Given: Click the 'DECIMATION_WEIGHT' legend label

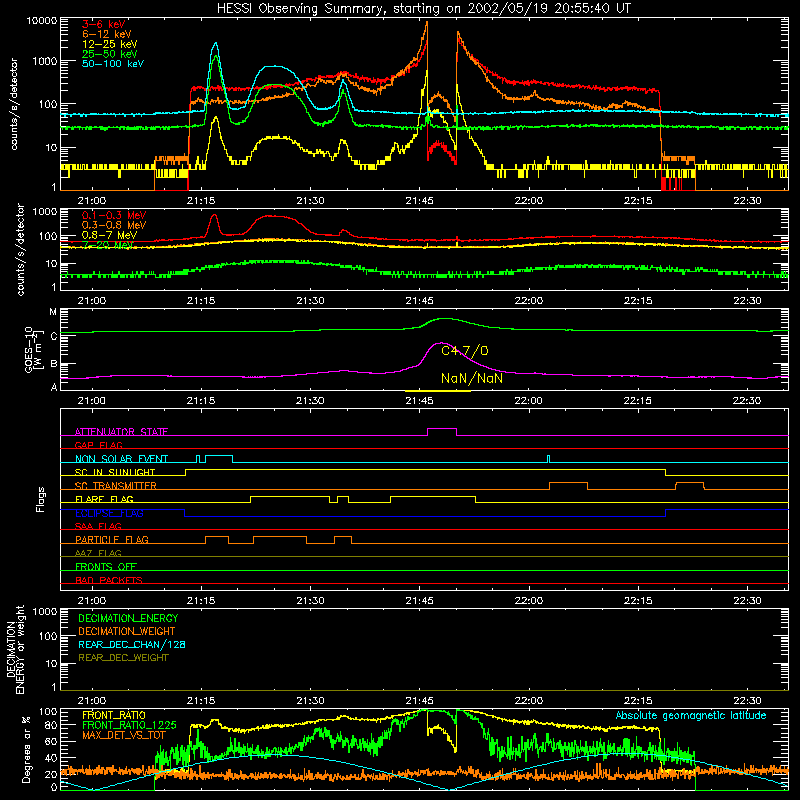Looking at the screenshot, I should pos(127,631).
